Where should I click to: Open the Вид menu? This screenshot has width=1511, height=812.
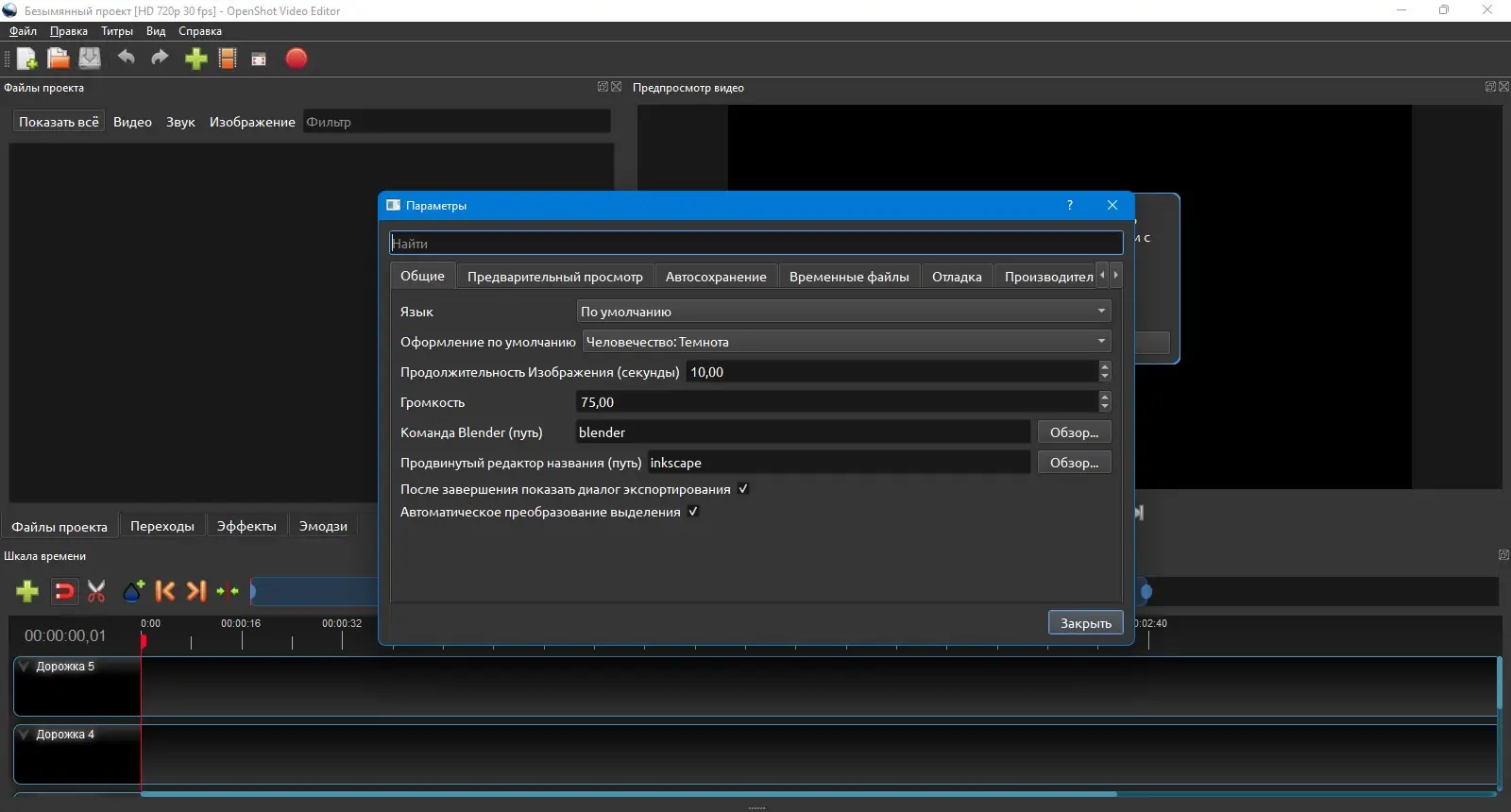[156, 31]
